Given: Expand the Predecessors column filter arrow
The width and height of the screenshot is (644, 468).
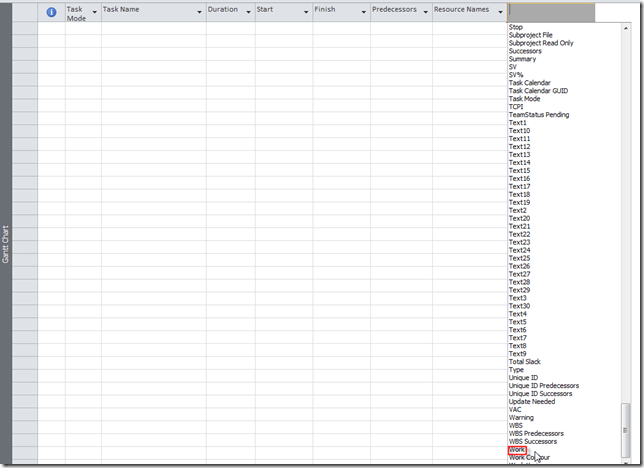Looking at the screenshot, I should pos(425,13).
